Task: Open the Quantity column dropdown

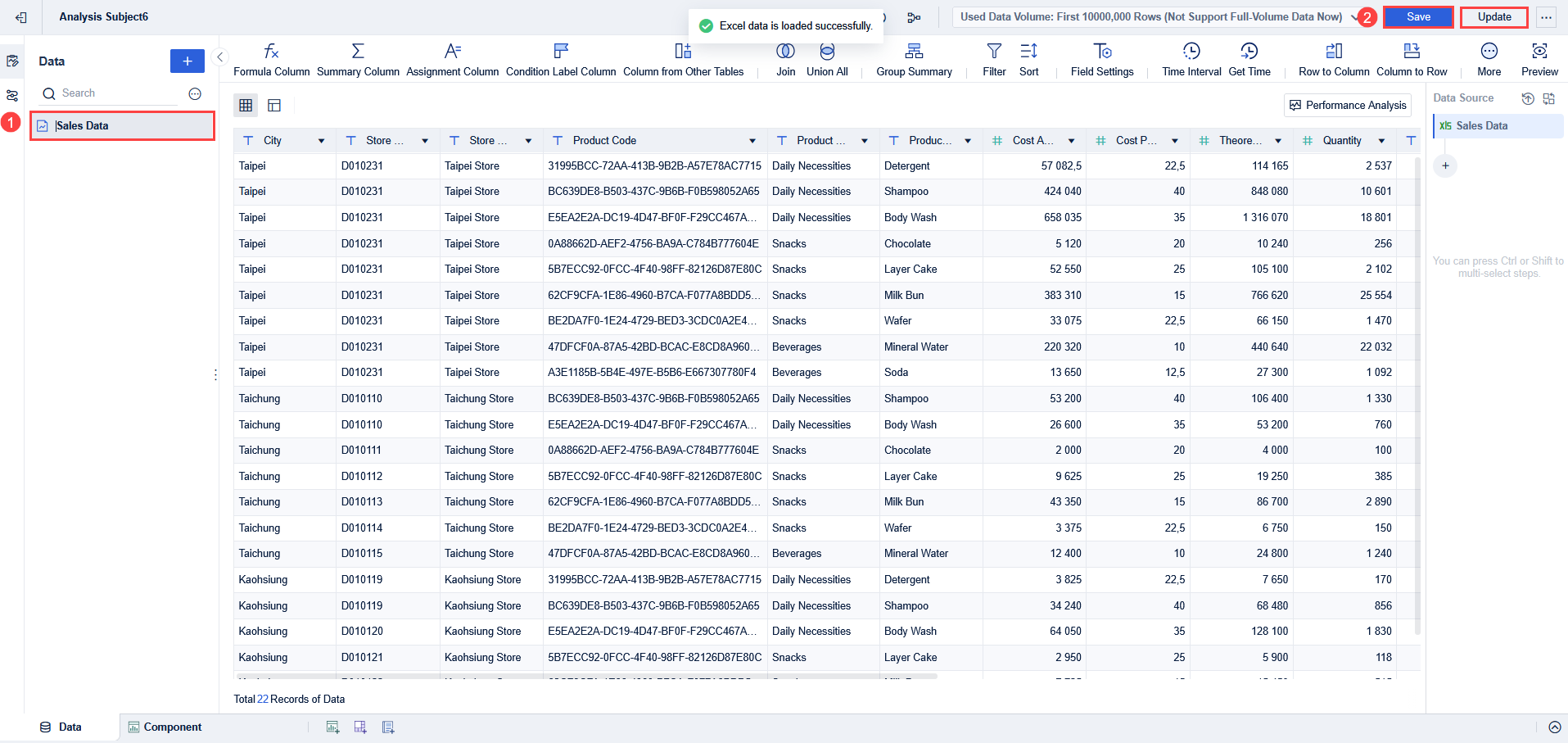Action: (1381, 141)
